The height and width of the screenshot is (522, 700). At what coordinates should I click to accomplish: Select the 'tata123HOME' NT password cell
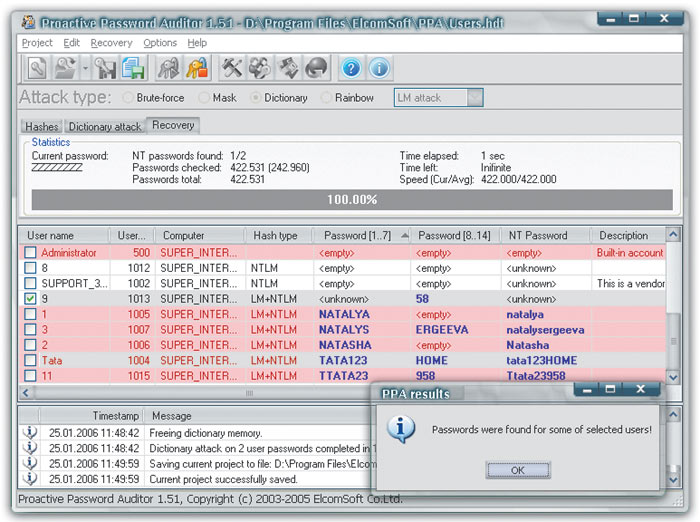545,360
